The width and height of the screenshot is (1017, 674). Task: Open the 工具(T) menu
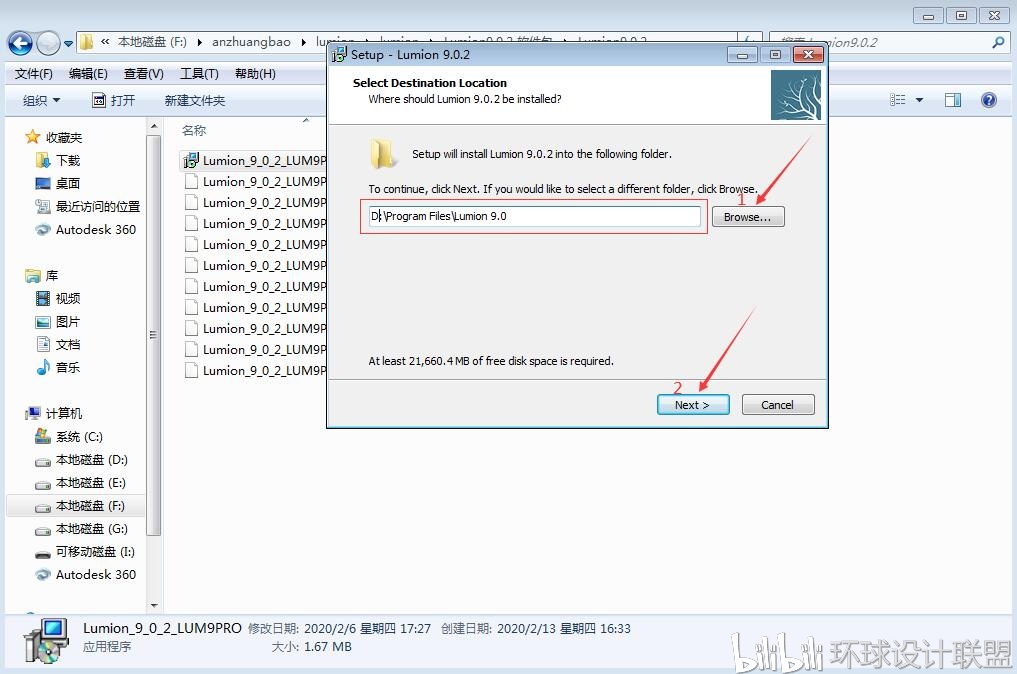199,74
